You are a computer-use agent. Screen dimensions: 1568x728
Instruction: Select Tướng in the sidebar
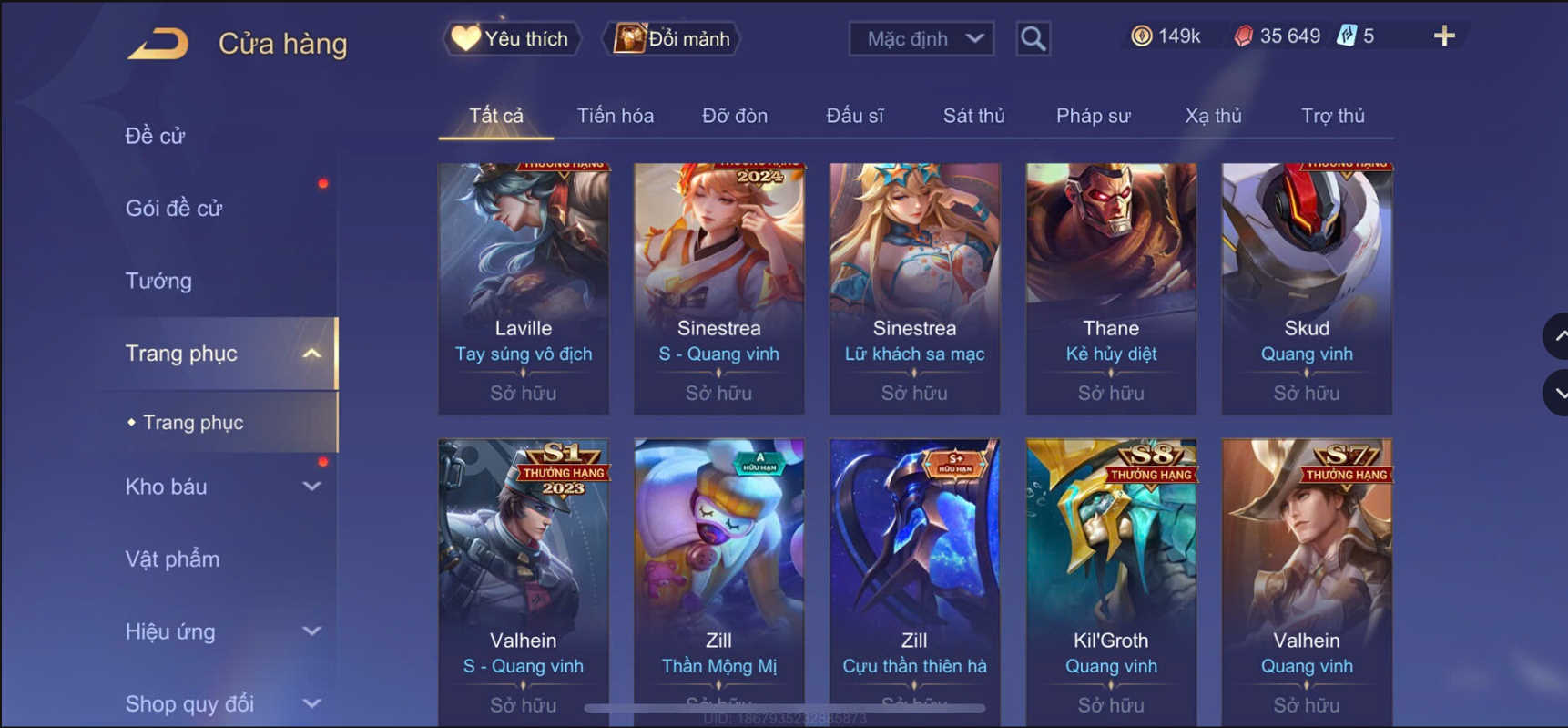[x=158, y=281]
